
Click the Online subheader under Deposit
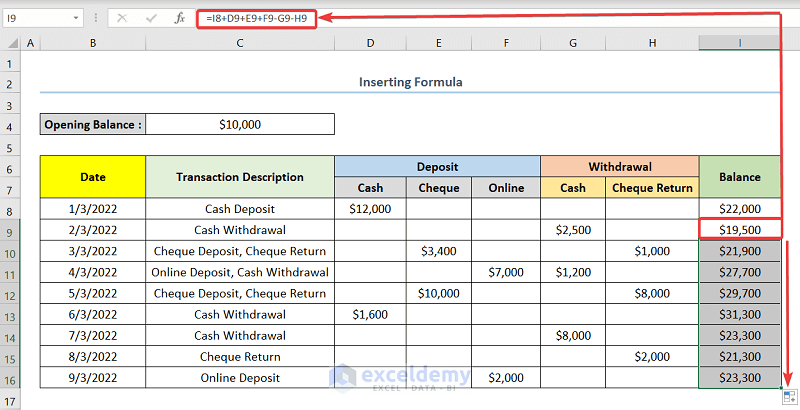(x=506, y=188)
